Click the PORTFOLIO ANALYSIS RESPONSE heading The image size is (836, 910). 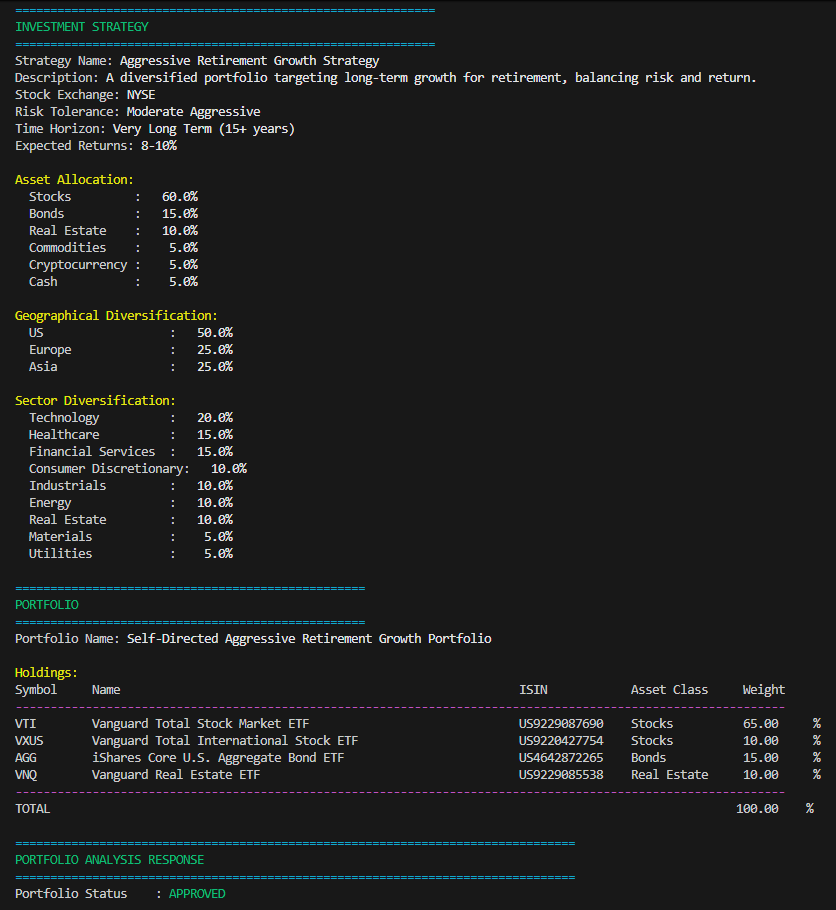110,860
